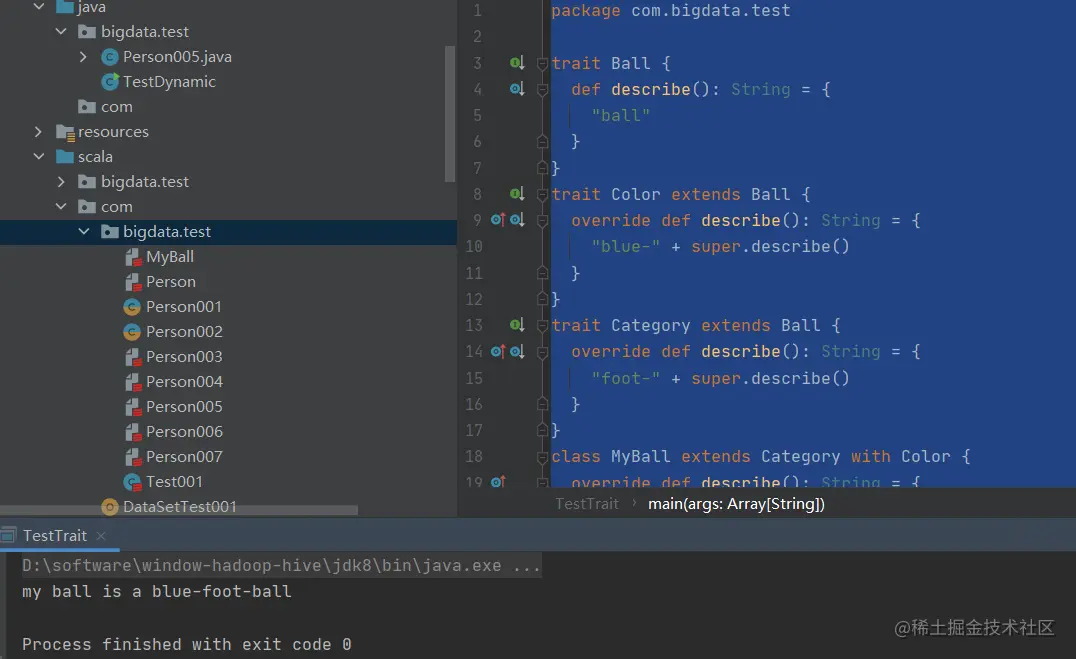Click 'MyBall' in the class declaration line 18

point(640,456)
